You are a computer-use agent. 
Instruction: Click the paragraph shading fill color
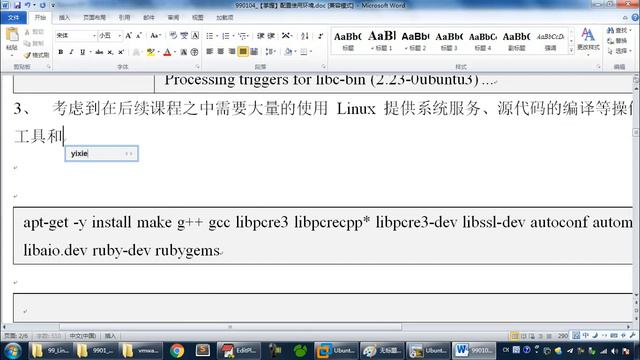[x=288, y=51]
